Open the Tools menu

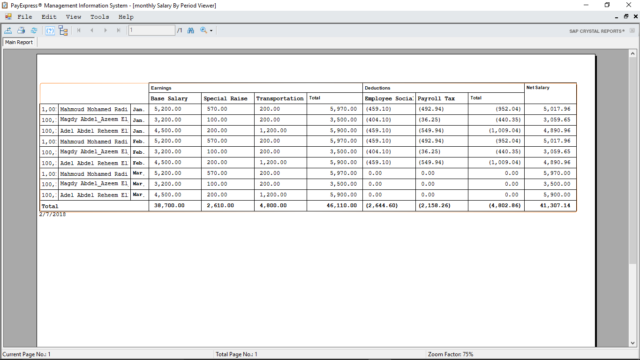click(x=100, y=17)
